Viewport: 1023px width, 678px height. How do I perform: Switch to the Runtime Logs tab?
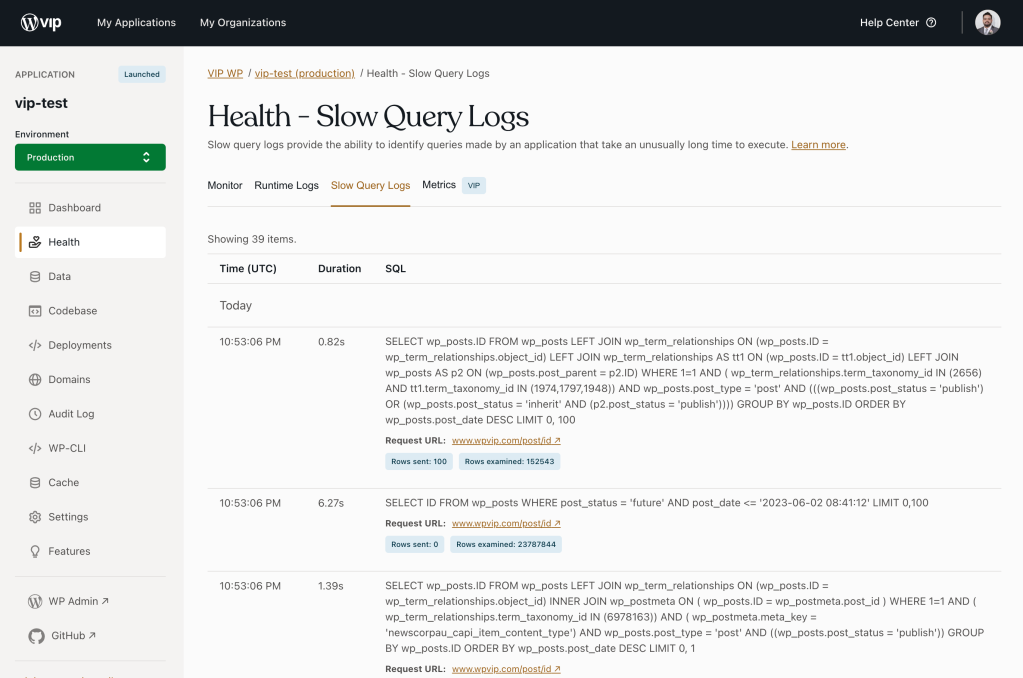click(x=286, y=185)
